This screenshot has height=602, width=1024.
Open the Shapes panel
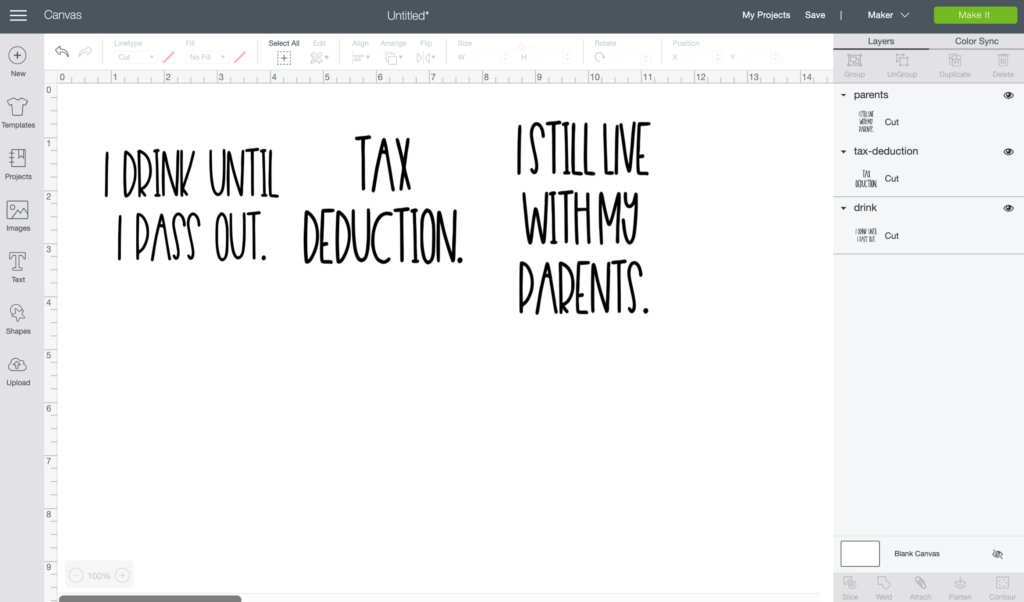[x=18, y=319]
